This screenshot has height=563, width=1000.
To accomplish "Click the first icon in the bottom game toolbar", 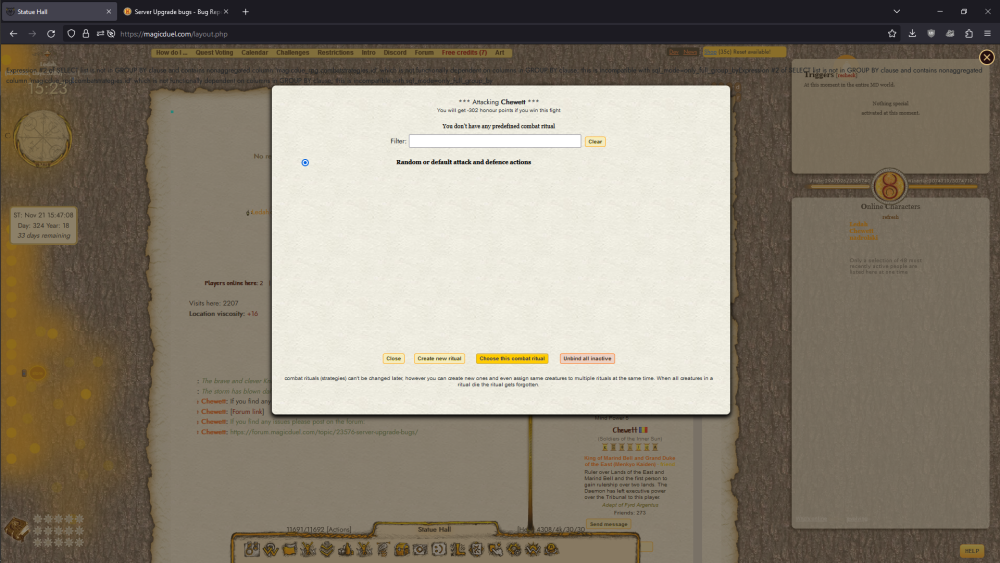I will pyautogui.click(x=254, y=549).
